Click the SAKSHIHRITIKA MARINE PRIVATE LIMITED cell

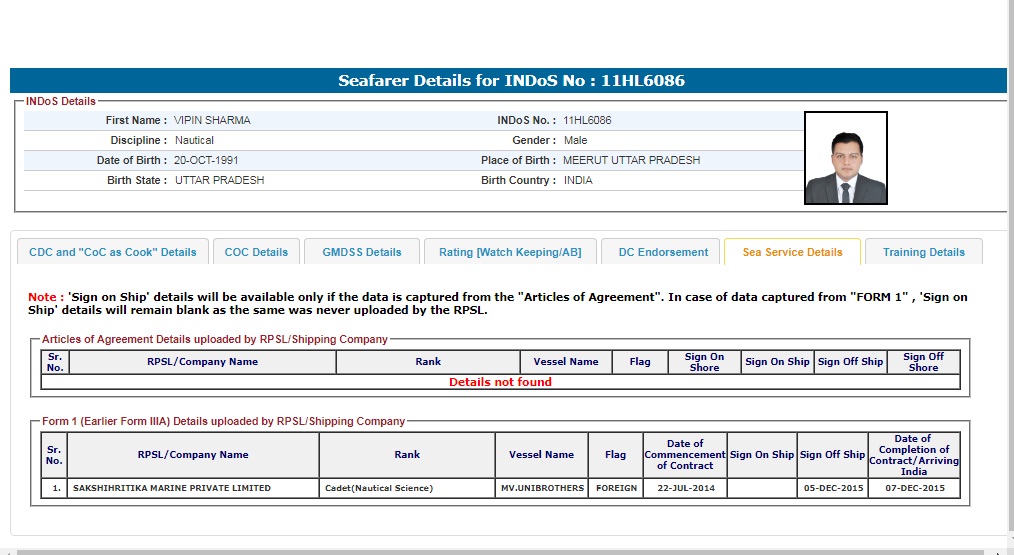pos(172,488)
